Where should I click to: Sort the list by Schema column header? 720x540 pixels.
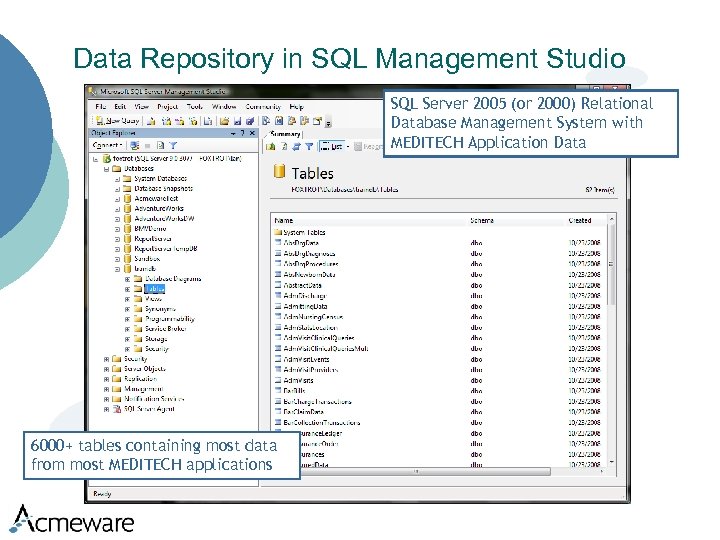(515, 220)
